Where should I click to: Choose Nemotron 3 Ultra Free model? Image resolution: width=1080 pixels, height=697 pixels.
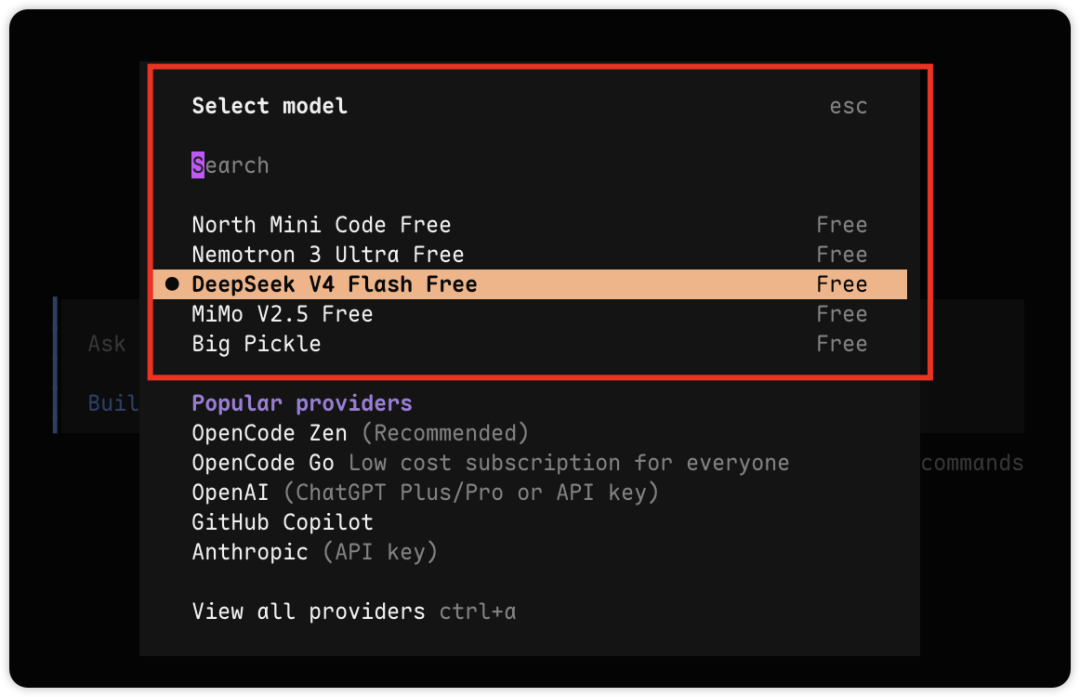529,255
